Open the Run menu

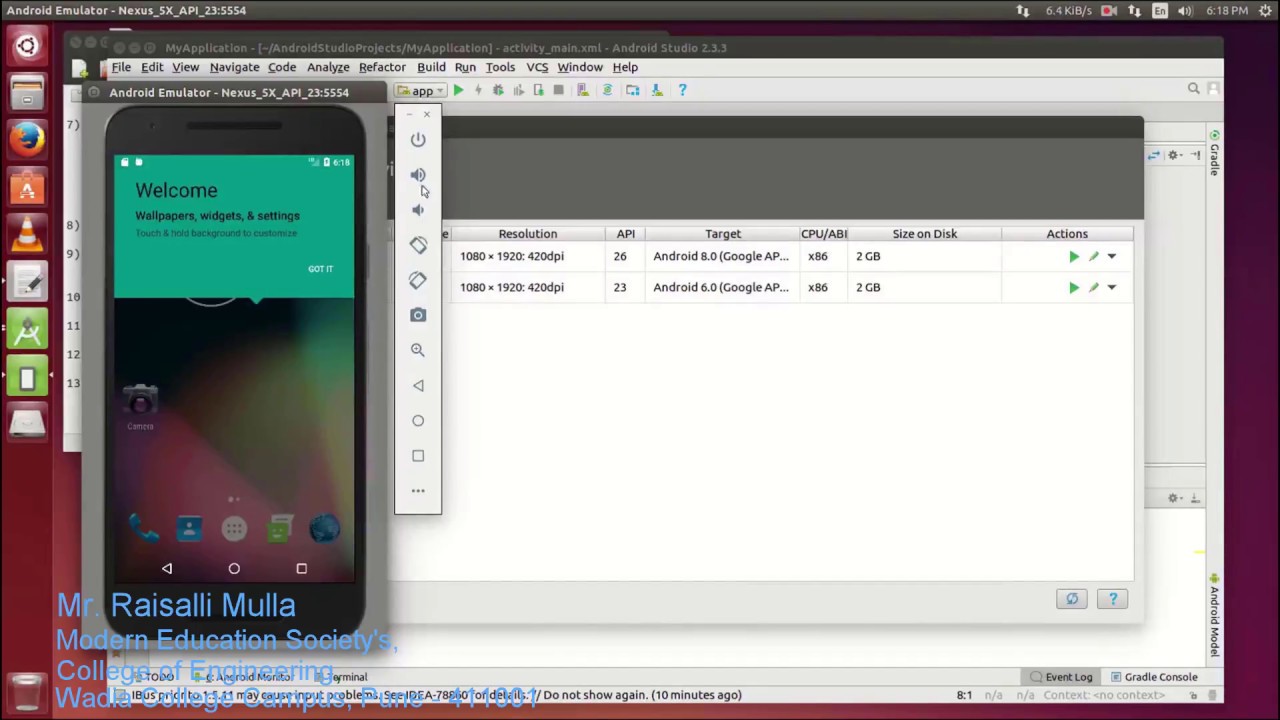click(465, 67)
